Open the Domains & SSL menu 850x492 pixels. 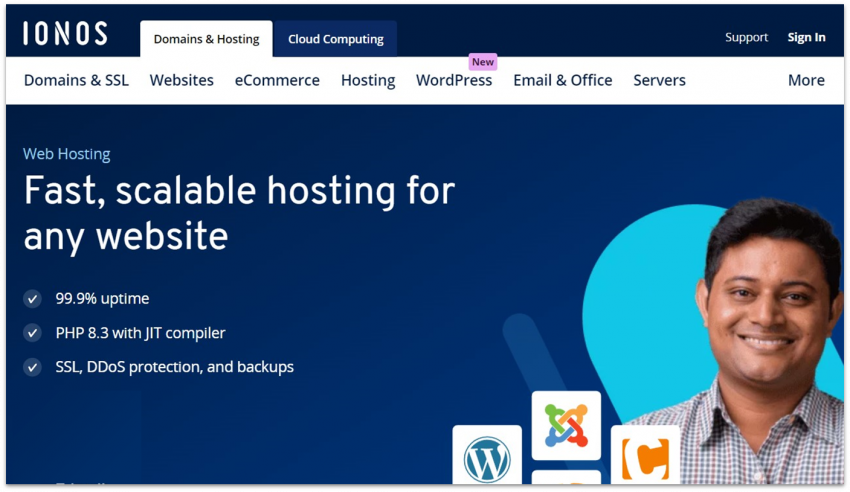pyautogui.click(x=76, y=80)
